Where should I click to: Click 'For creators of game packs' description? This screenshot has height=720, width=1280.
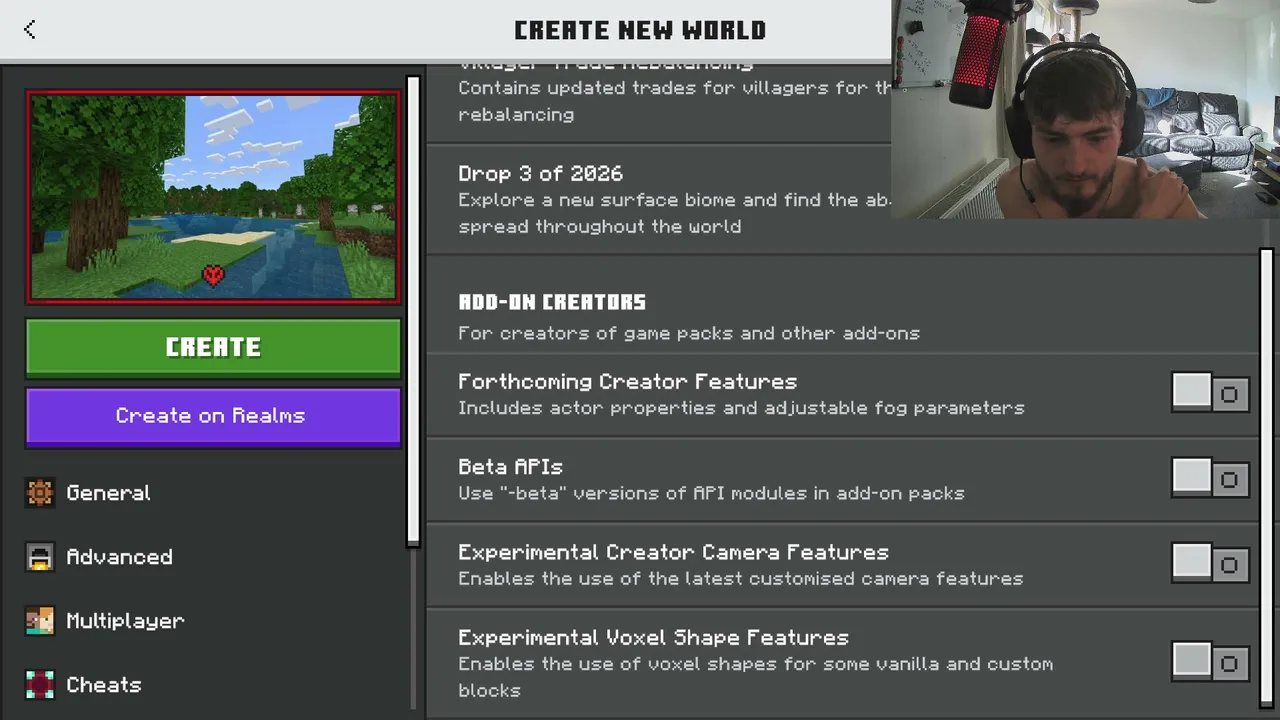coord(689,333)
